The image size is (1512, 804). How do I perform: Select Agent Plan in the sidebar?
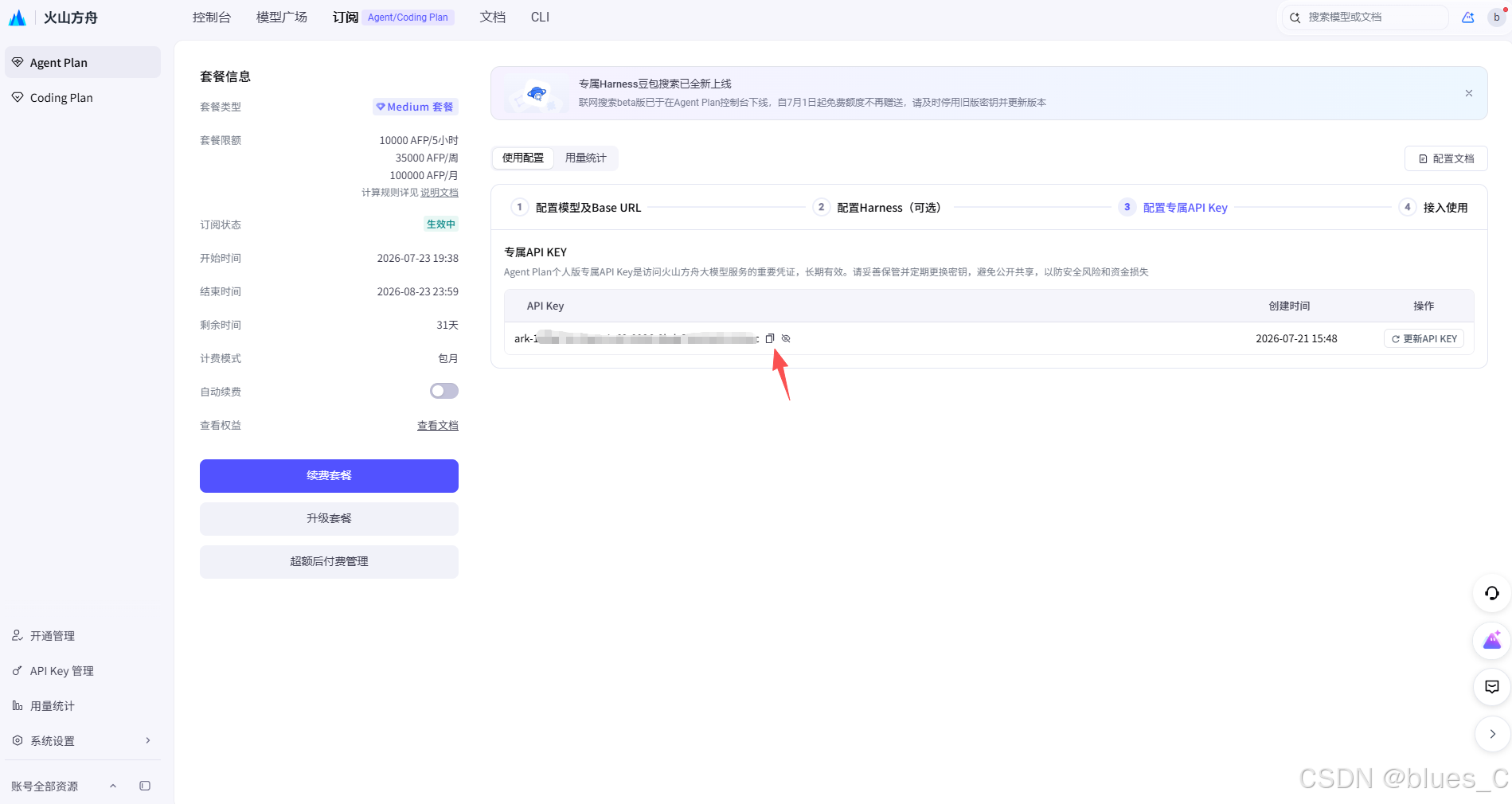tap(83, 62)
